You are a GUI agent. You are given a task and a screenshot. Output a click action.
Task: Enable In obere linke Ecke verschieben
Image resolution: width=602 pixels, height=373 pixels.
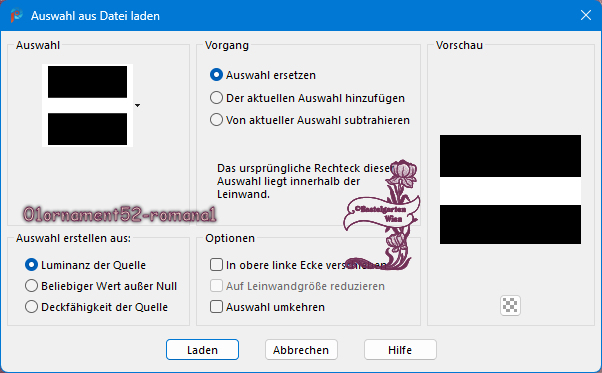click(x=298, y=265)
